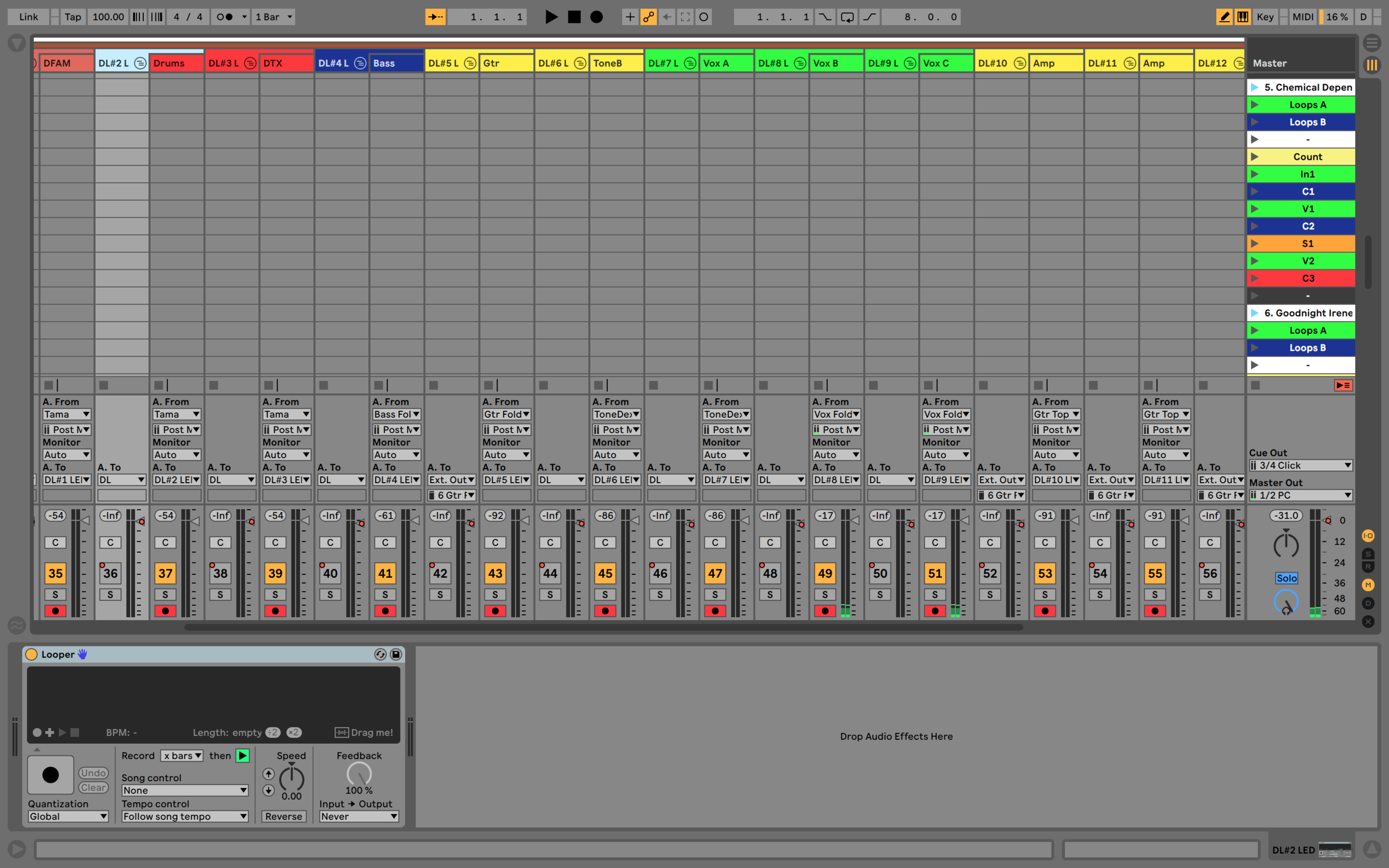
Task: Toggle the Key map mode button
Action: click(x=1265, y=17)
